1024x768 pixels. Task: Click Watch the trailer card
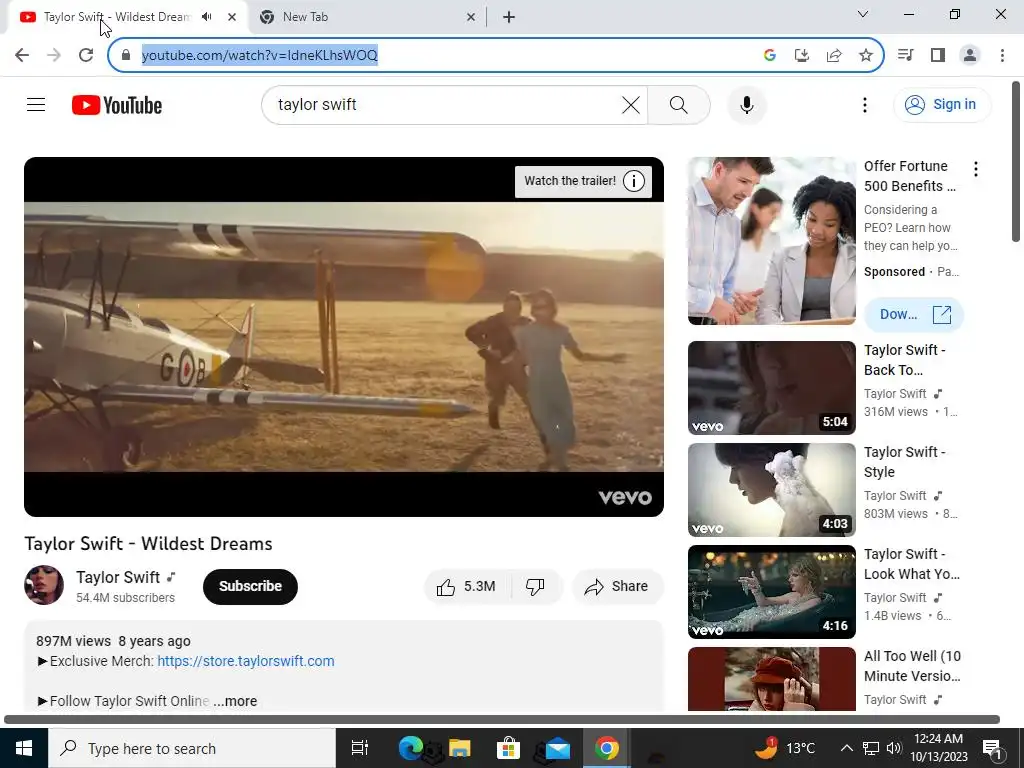pos(570,181)
